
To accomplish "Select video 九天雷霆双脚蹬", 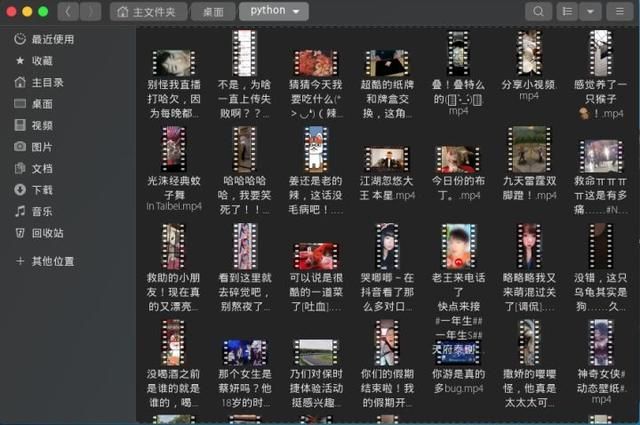I will click(529, 163).
